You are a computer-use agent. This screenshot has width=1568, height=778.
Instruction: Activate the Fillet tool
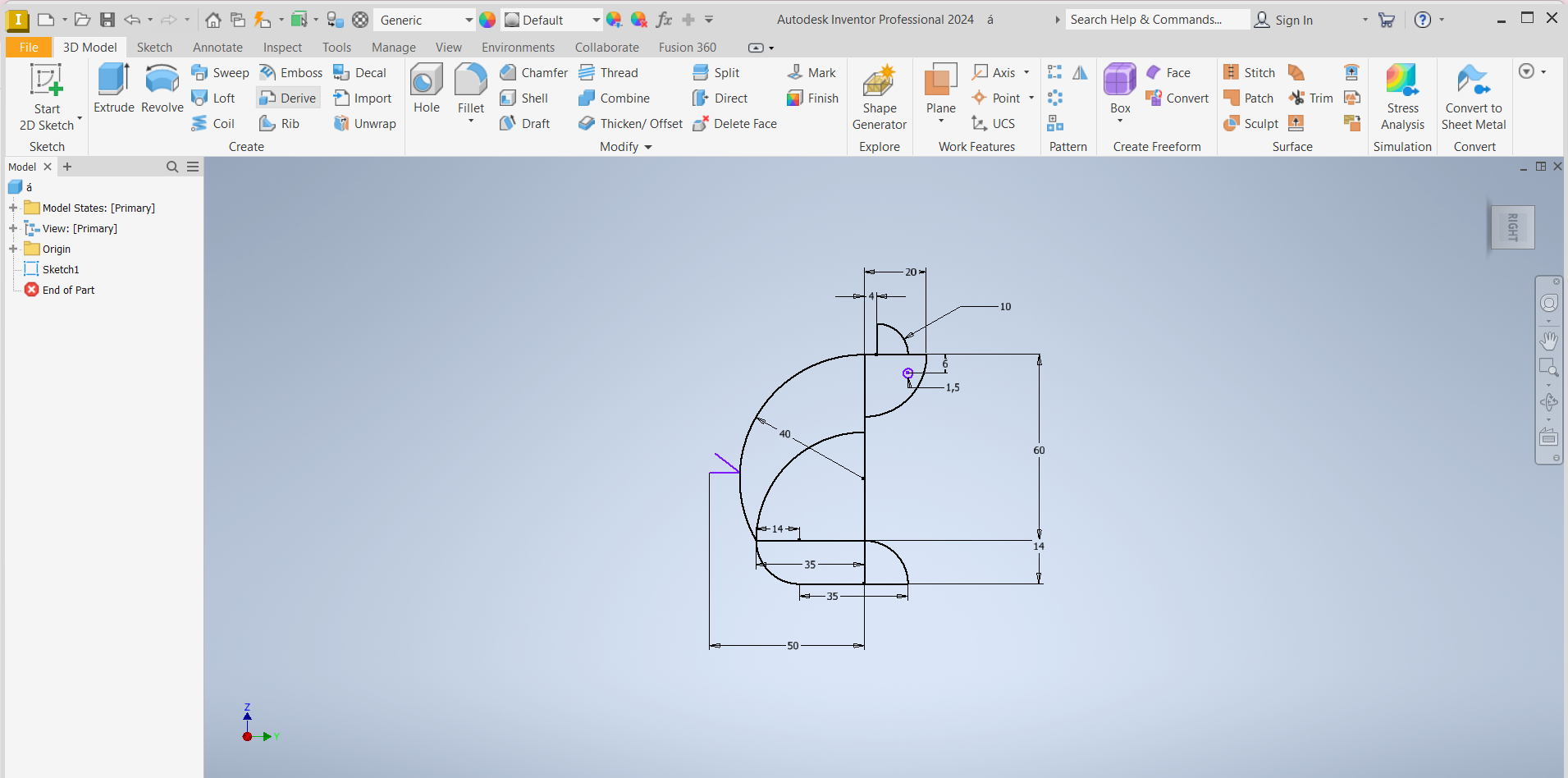coord(470,89)
